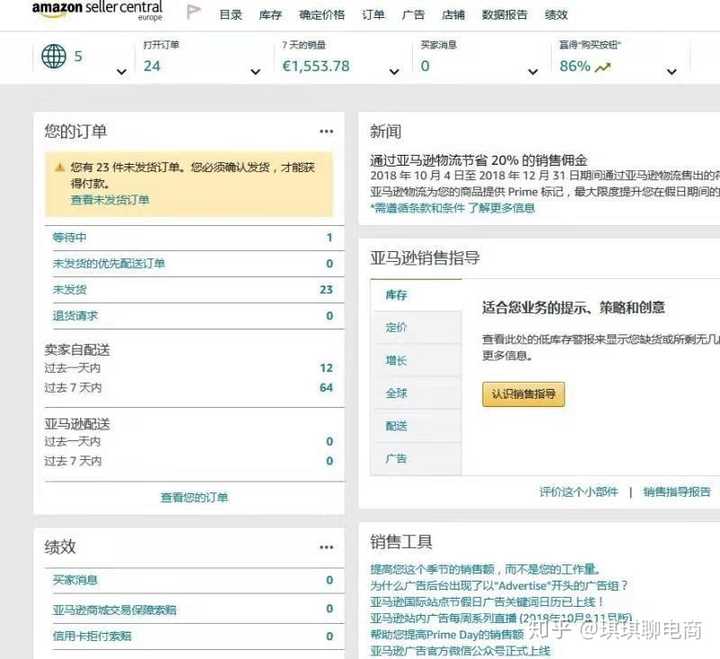Open the Advertise 开头的广告组 link
Viewport: 720px width, 659px height.
click(499, 586)
